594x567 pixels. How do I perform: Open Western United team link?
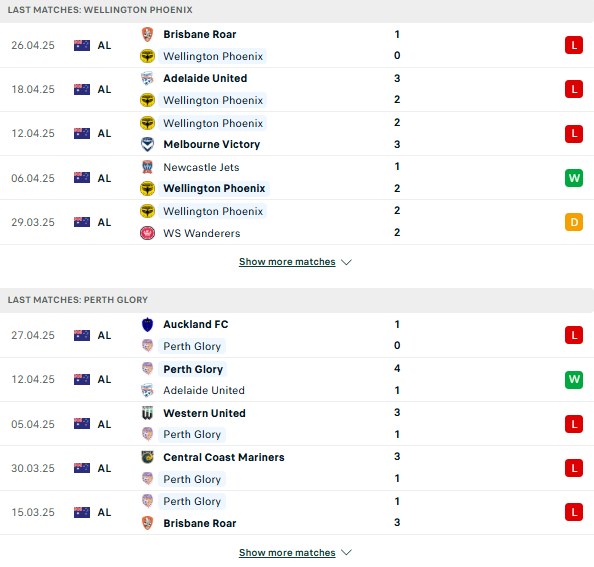click(x=204, y=413)
